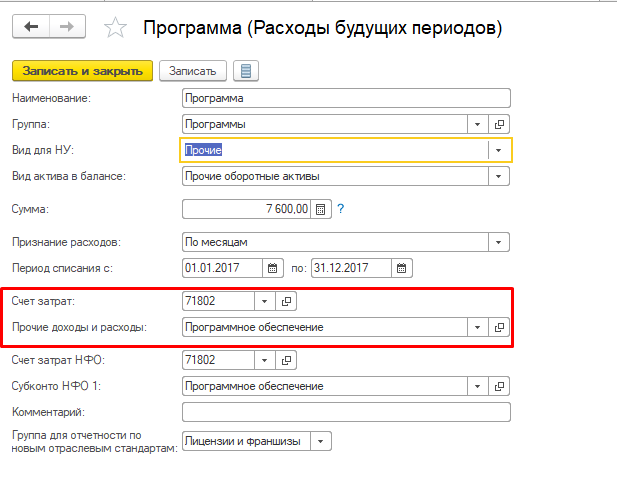
Task: Open calendar for end date 31.12.2017
Action: (401, 268)
